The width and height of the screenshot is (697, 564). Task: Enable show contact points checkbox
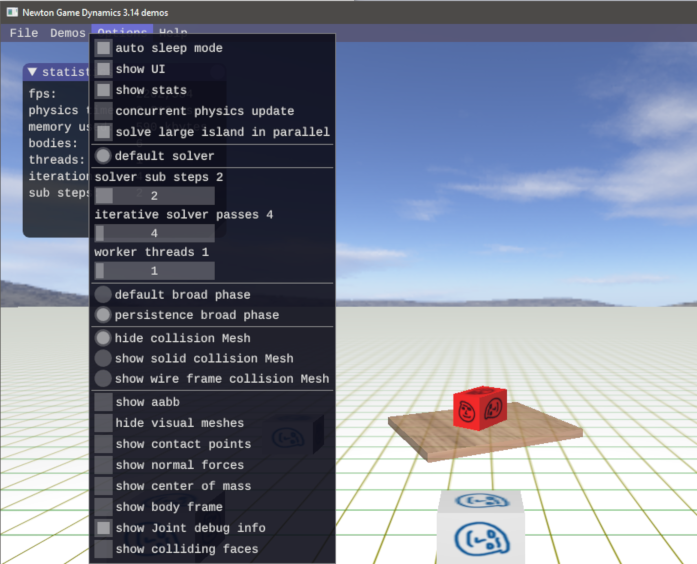click(x=104, y=444)
